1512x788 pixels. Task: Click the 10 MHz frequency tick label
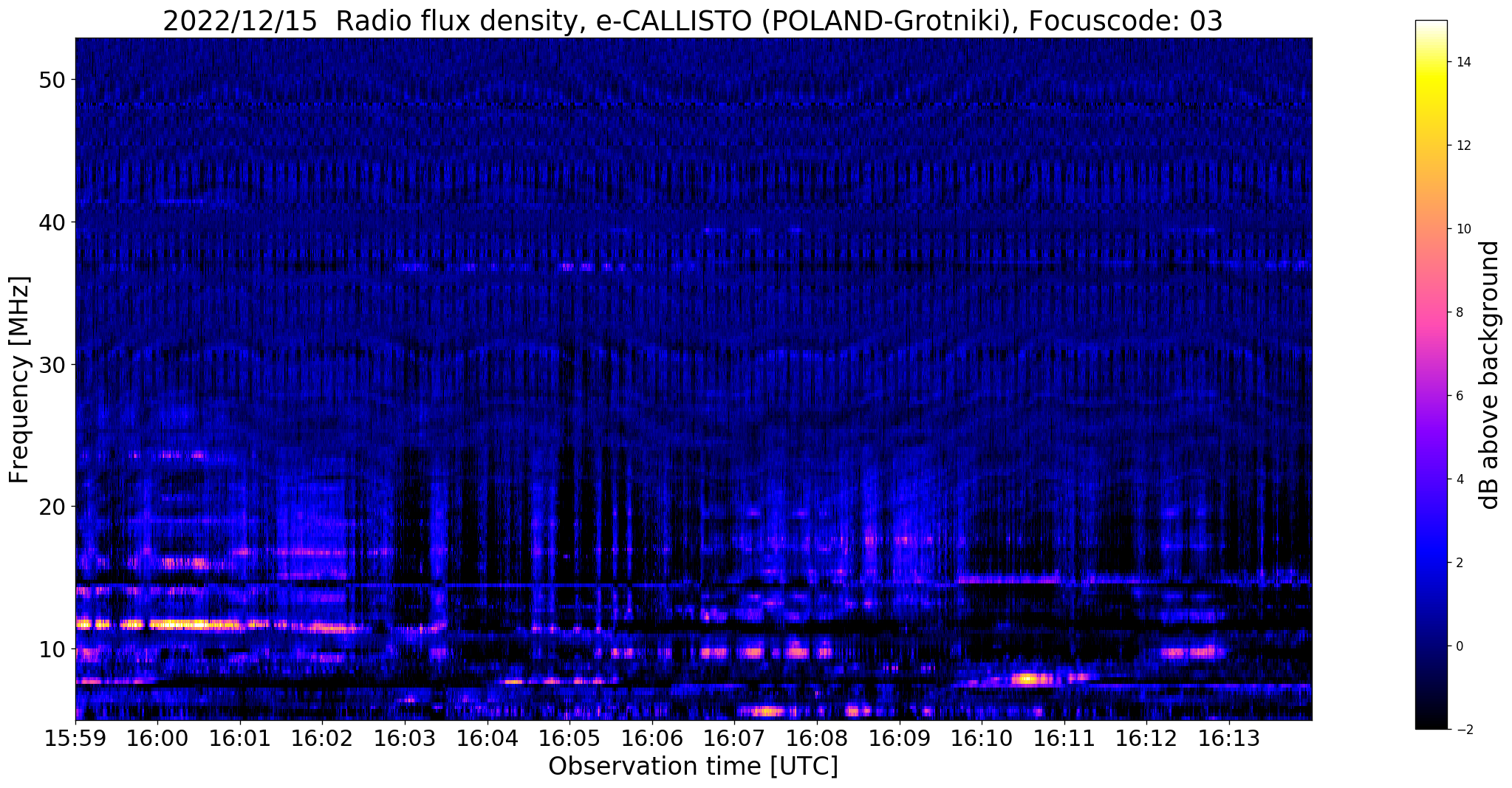[52, 649]
